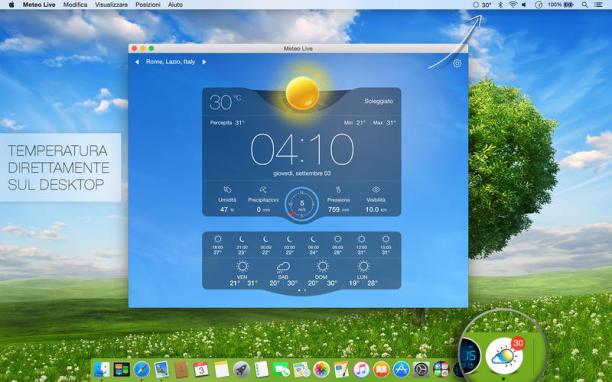Screen dimensions: 612x382
Task: Click the Soleggiato condition label
Action: [379, 101]
